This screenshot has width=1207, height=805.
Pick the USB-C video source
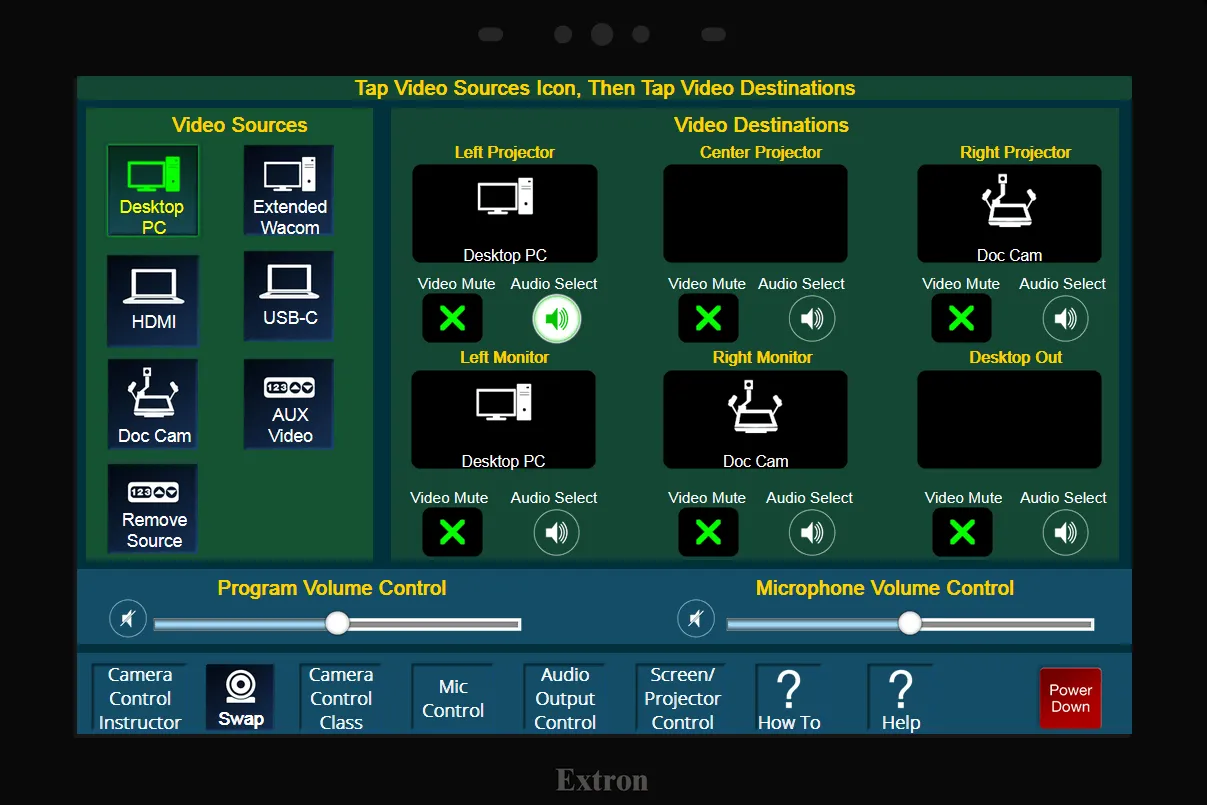point(289,297)
